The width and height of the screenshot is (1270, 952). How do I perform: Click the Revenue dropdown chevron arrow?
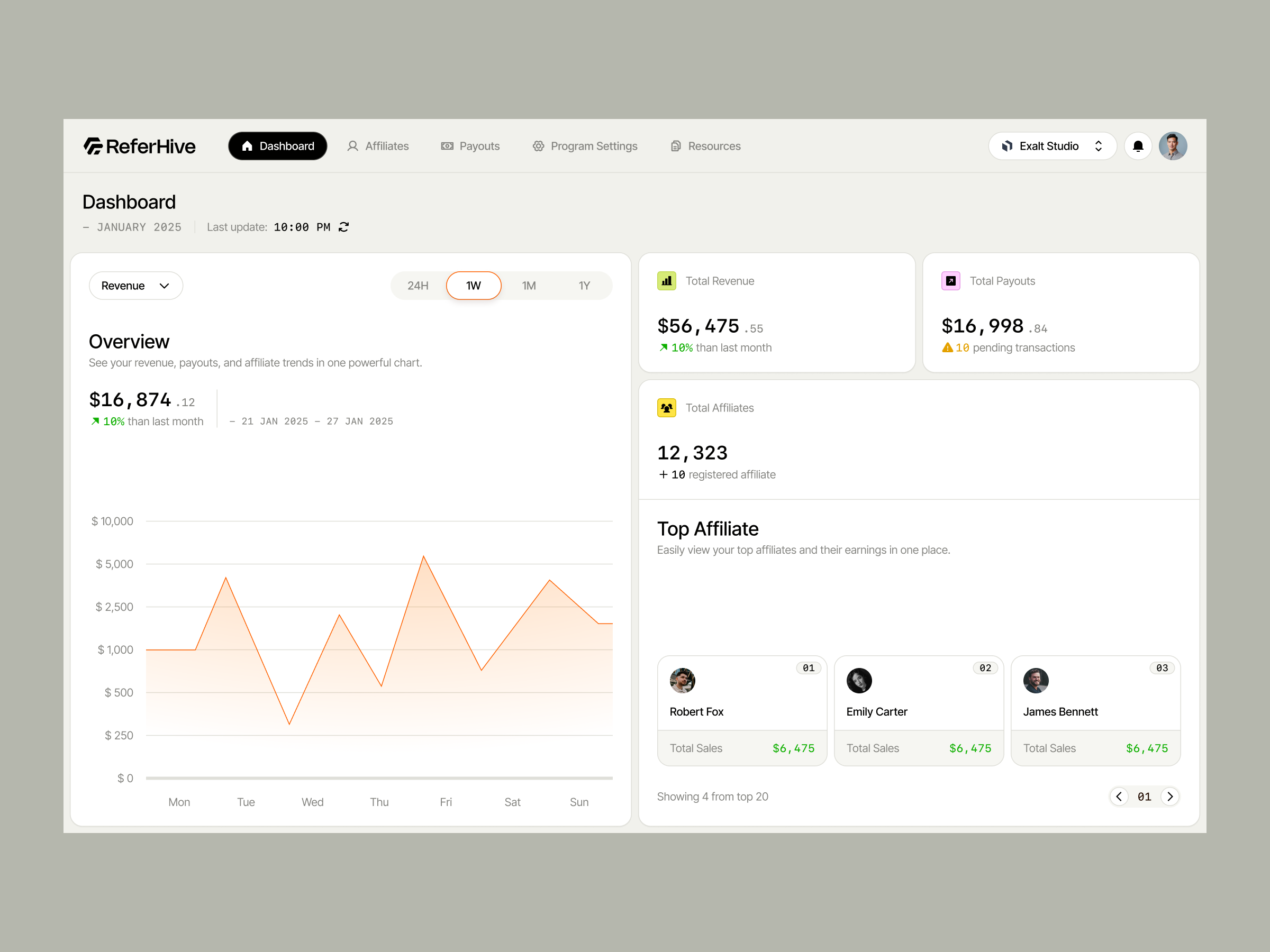click(x=164, y=286)
